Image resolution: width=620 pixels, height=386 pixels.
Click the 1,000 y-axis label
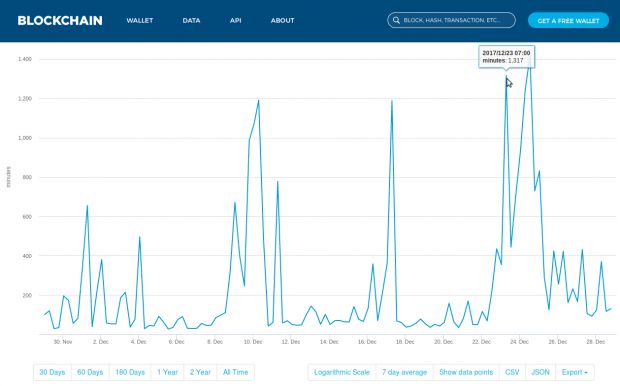[25, 138]
